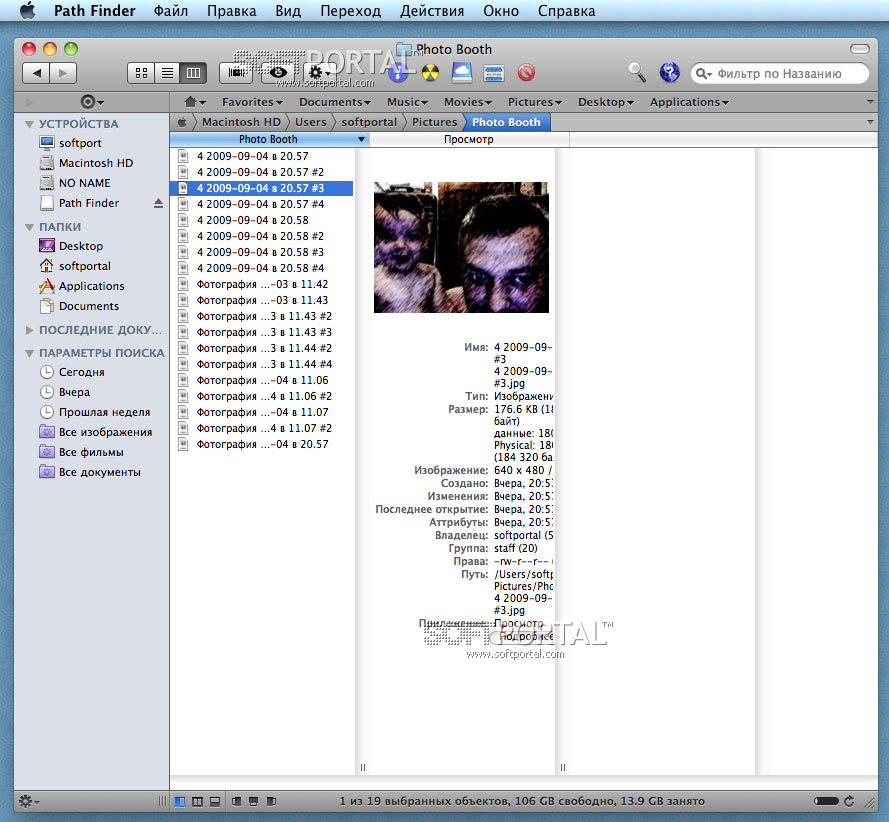Select file Фотография ...-03 в 11.42
This screenshot has width=889, height=822.
[261, 284]
